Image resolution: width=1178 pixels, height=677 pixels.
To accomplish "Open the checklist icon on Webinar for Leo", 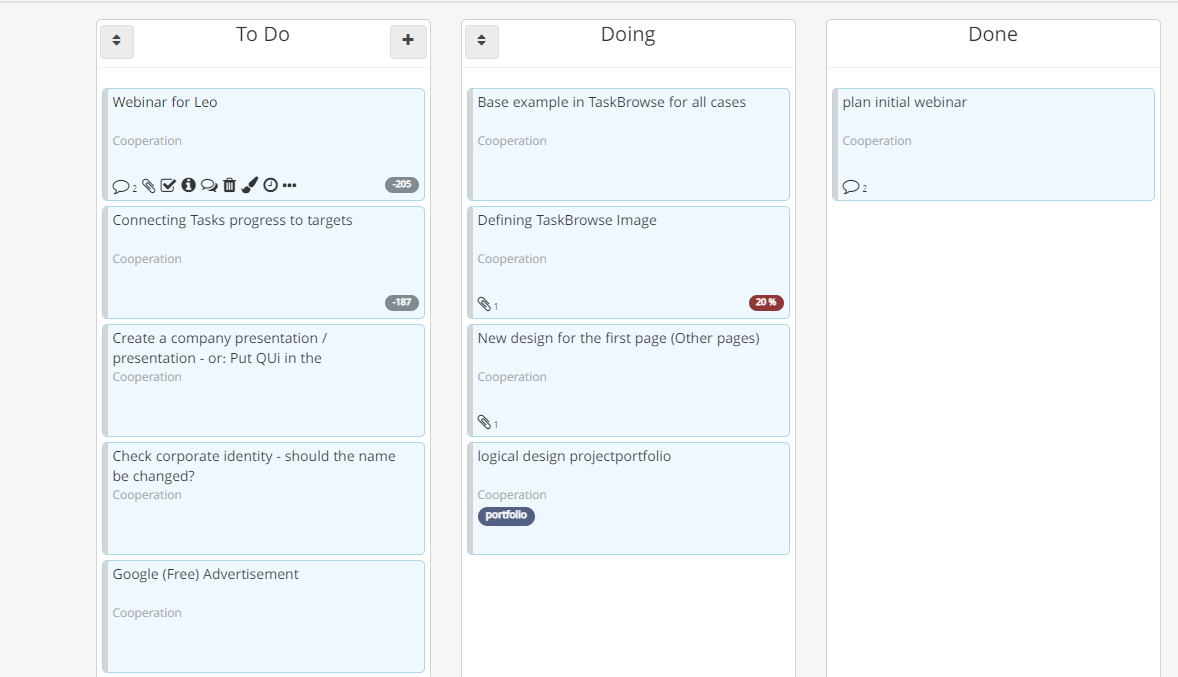I will (168, 185).
